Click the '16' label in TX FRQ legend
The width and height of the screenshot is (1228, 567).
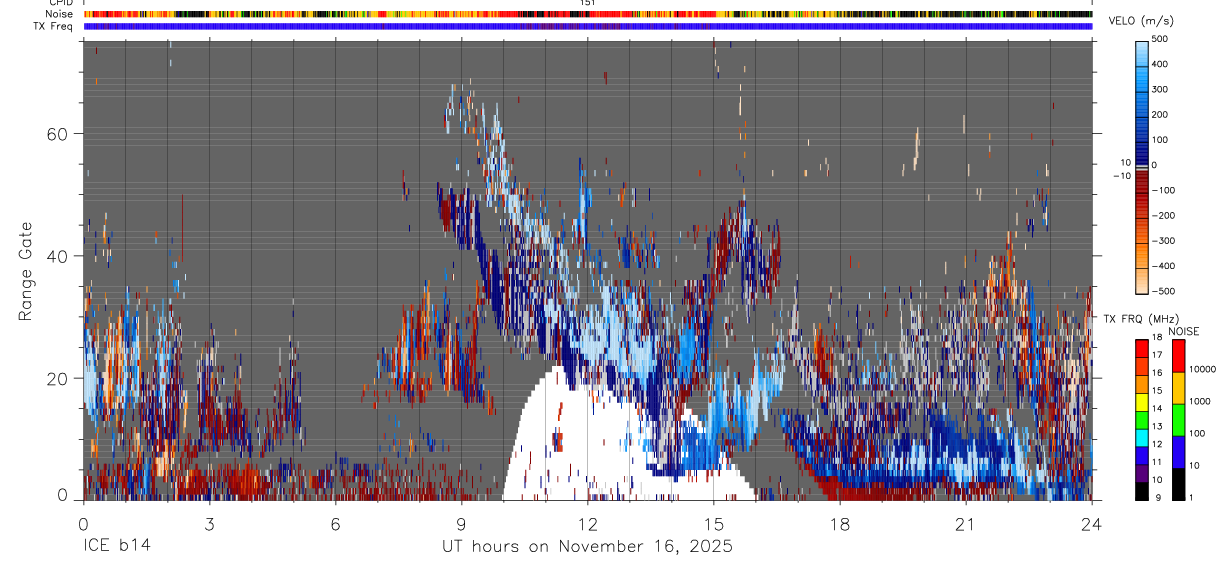coord(1158,374)
